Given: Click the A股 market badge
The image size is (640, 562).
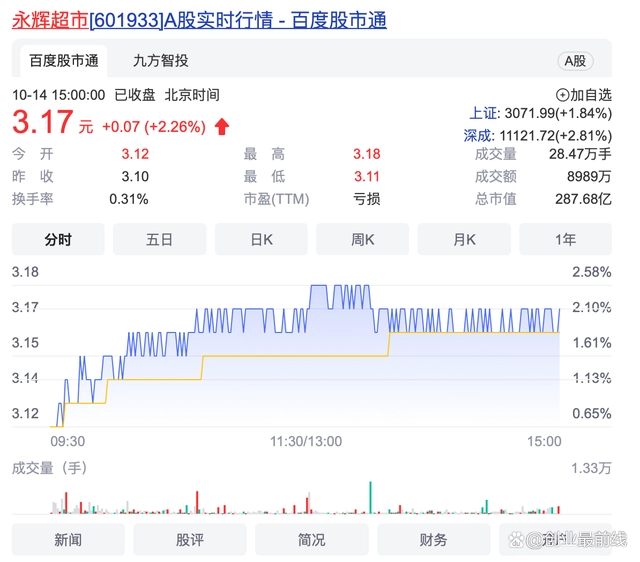Looking at the screenshot, I should [575, 61].
